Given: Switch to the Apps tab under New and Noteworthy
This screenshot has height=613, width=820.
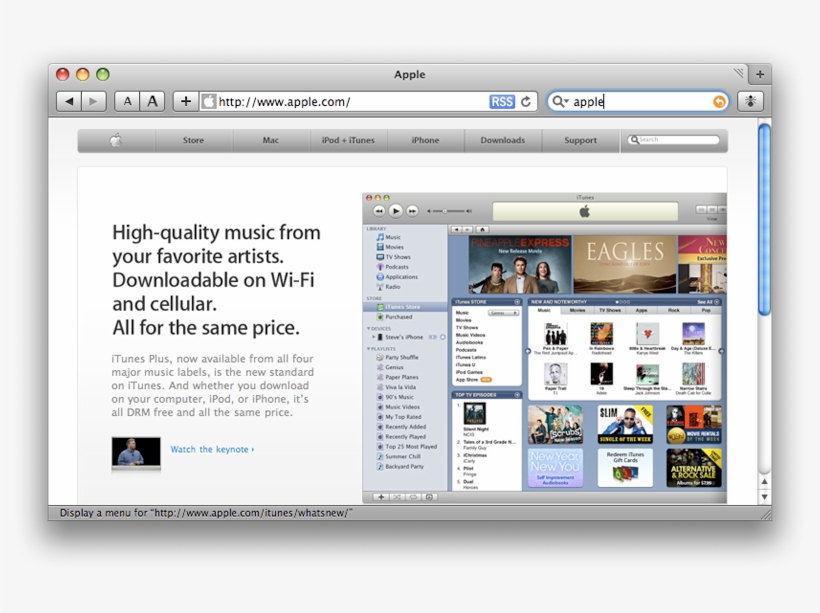Looking at the screenshot, I should coord(641,310).
